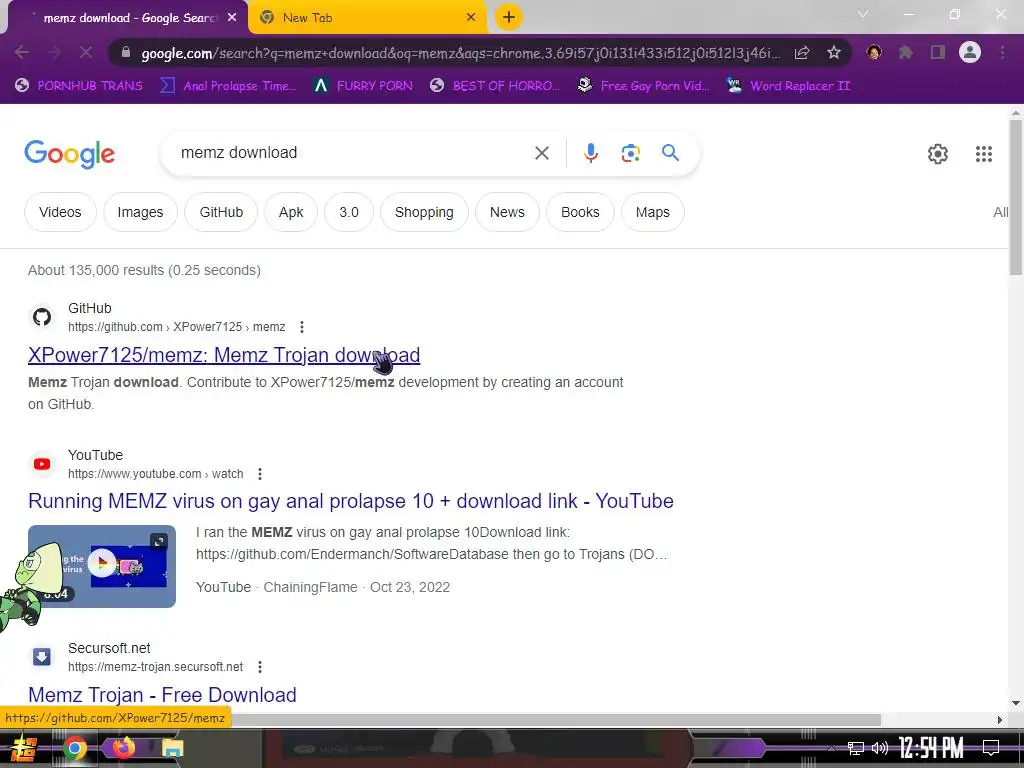Start voice search with the microphone
This screenshot has width=1024, height=768.
tap(590, 153)
